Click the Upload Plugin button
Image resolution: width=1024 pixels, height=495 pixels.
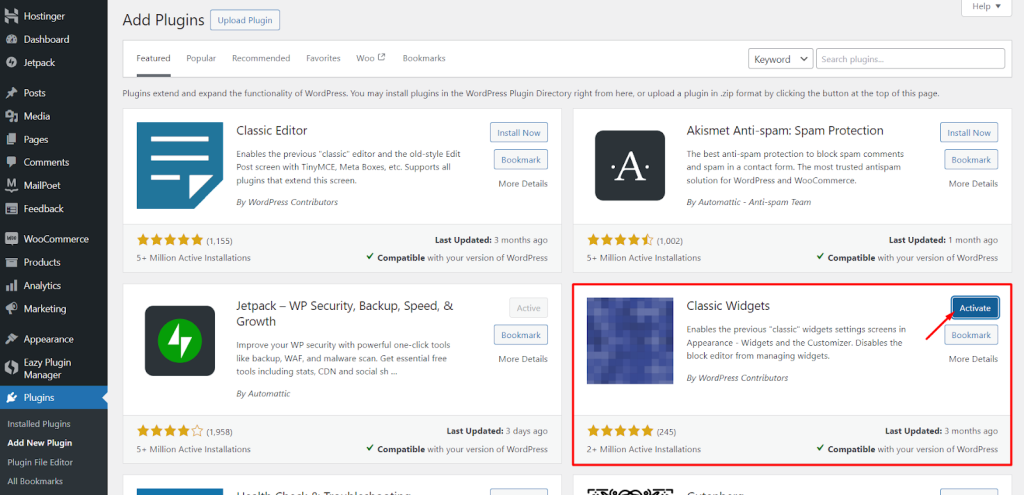tap(245, 20)
